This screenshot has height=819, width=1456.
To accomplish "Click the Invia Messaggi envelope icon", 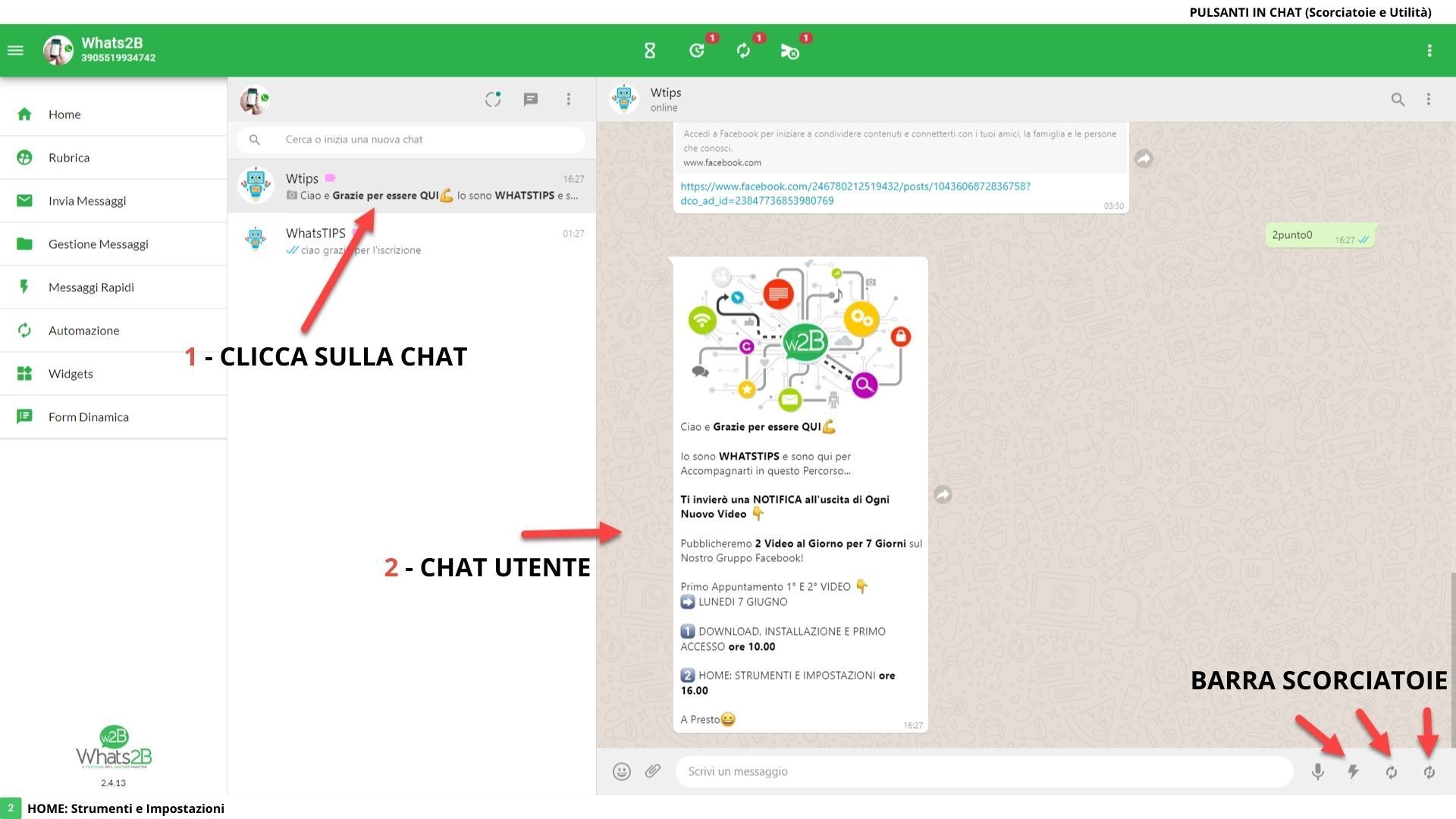I will pos(24,201).
